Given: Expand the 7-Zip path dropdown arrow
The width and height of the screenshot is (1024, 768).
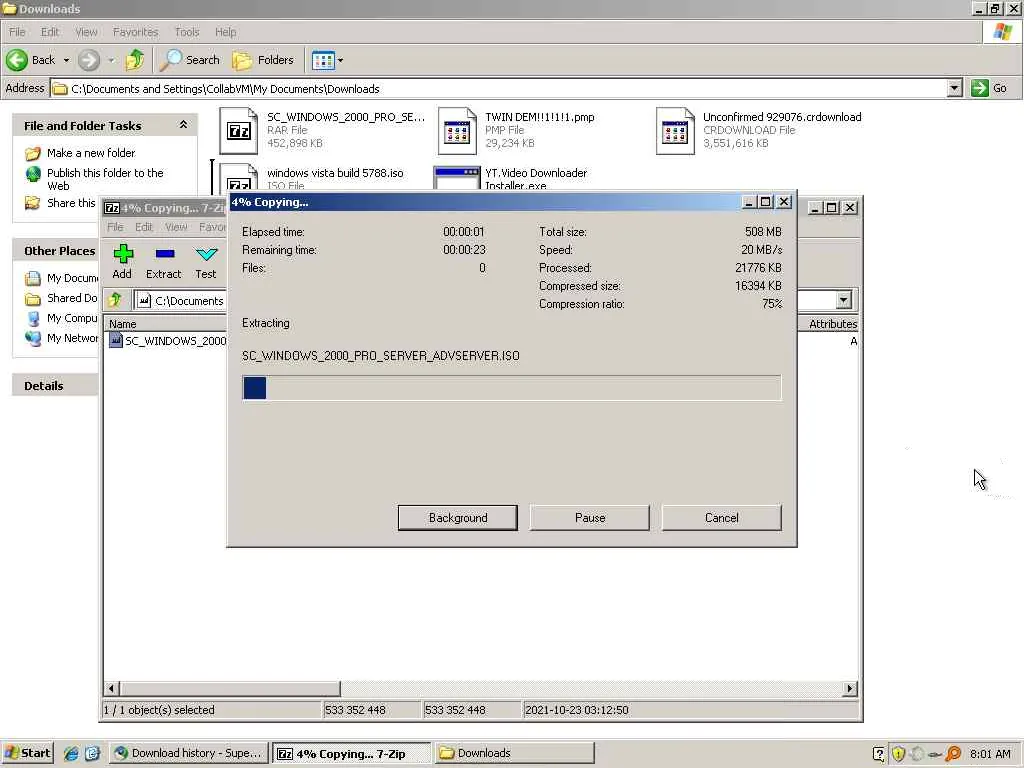Looking at the screenshot, I should (843, 300).
